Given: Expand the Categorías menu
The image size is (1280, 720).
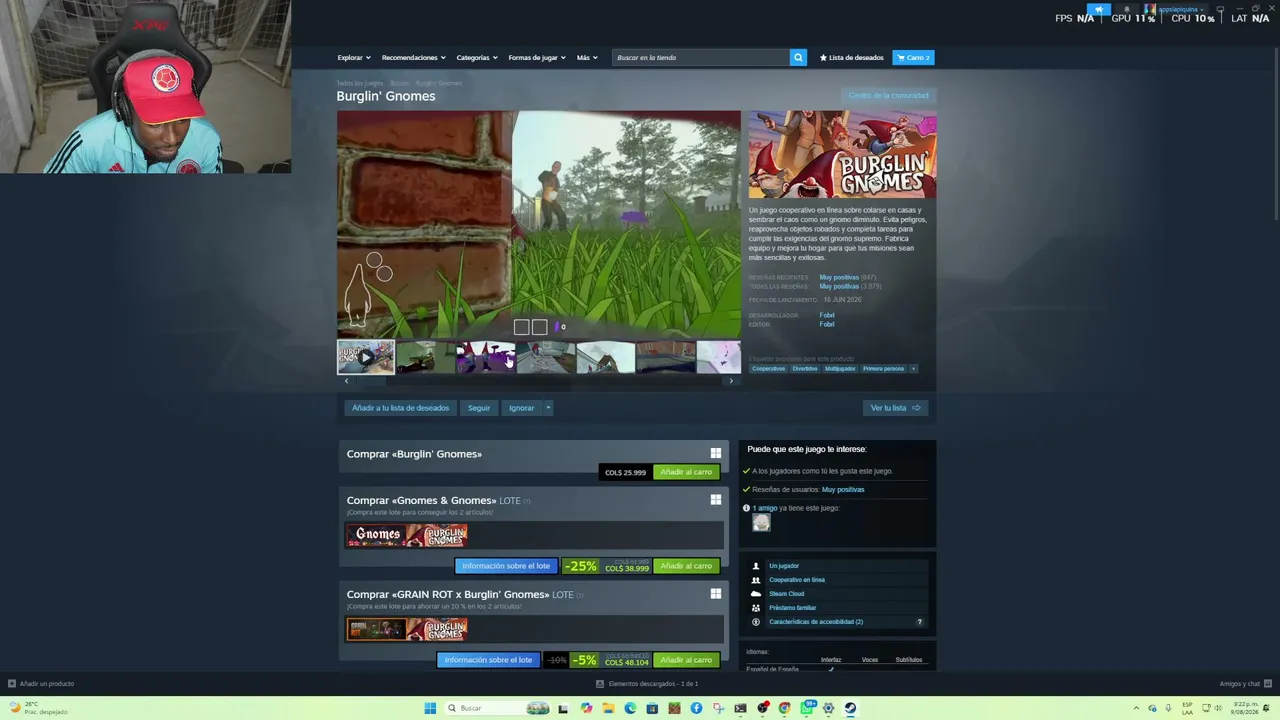Looking at the screenshot, I should pos(477,58).
